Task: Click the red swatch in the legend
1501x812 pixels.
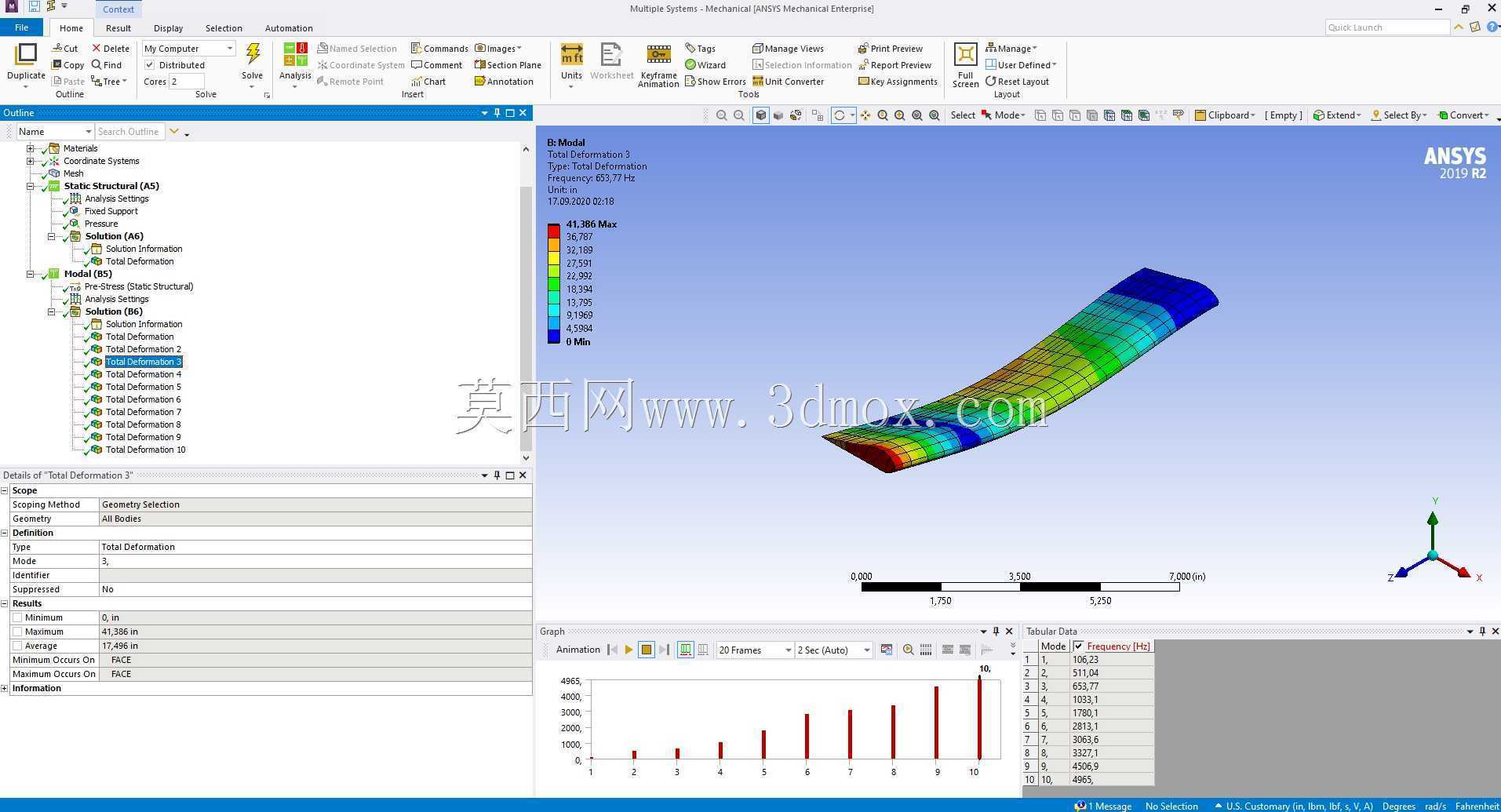Action: 554,231
